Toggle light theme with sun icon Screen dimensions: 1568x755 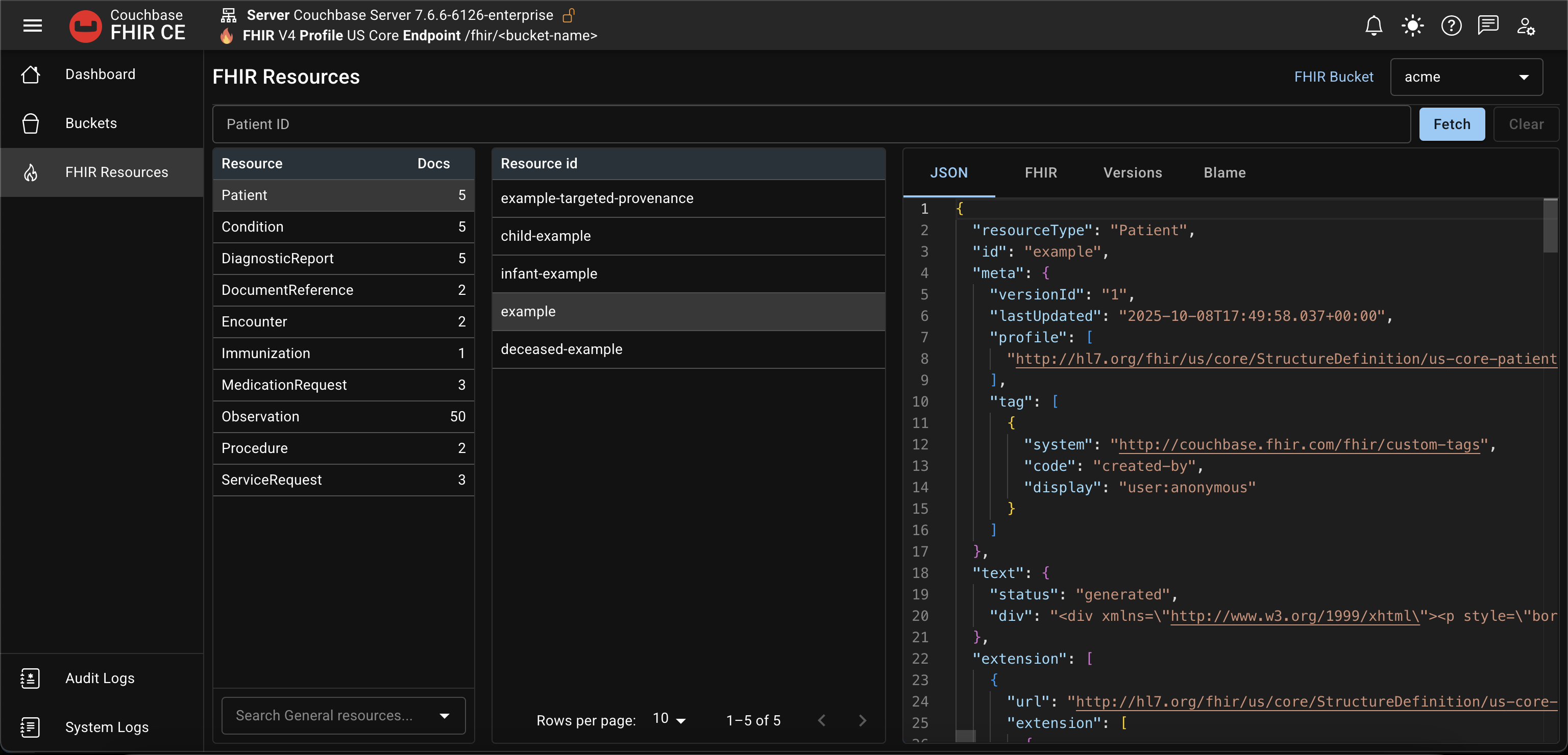tap(1412, 26)
